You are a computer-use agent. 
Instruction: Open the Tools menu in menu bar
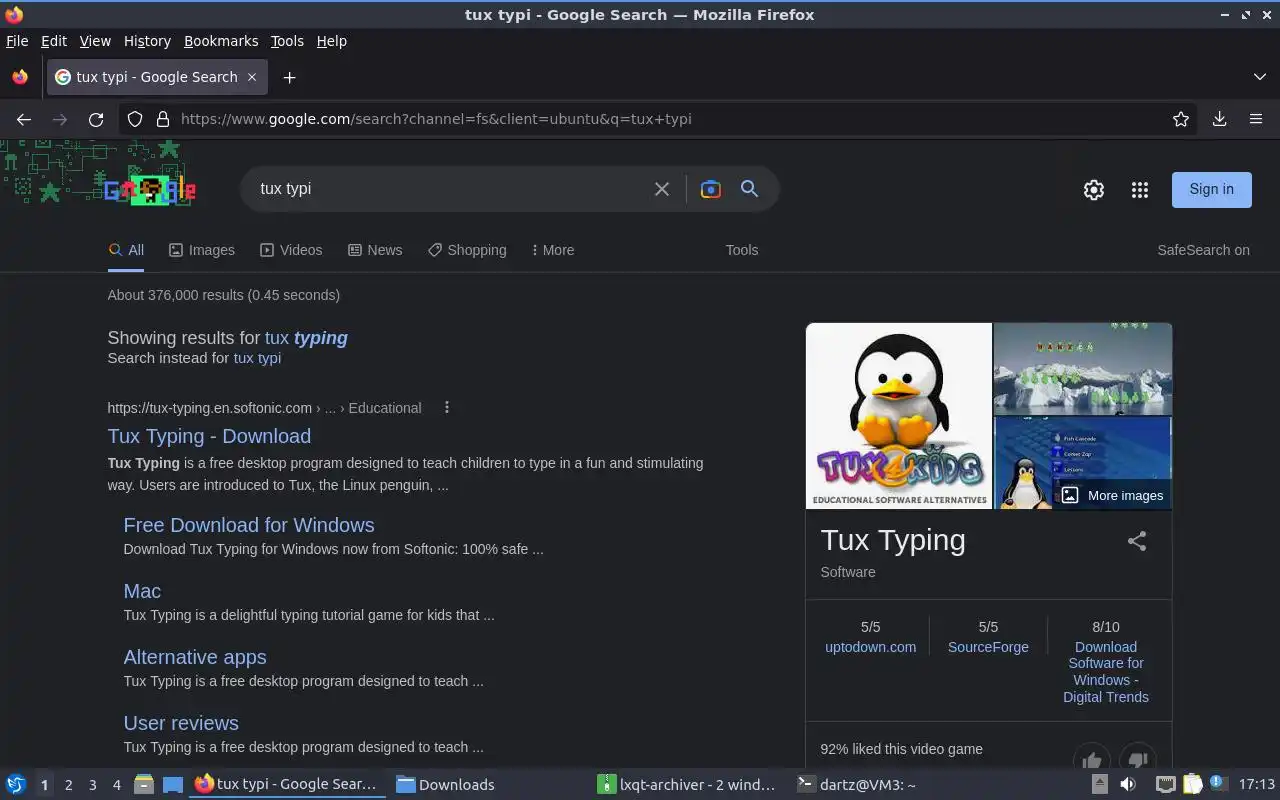click(287, 41)
